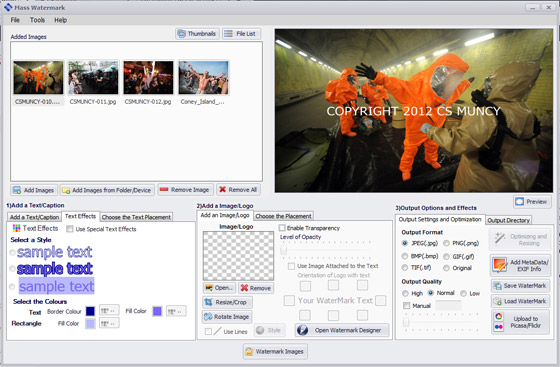
Task: Open the Help menu
Action: (x=60, y=20)
